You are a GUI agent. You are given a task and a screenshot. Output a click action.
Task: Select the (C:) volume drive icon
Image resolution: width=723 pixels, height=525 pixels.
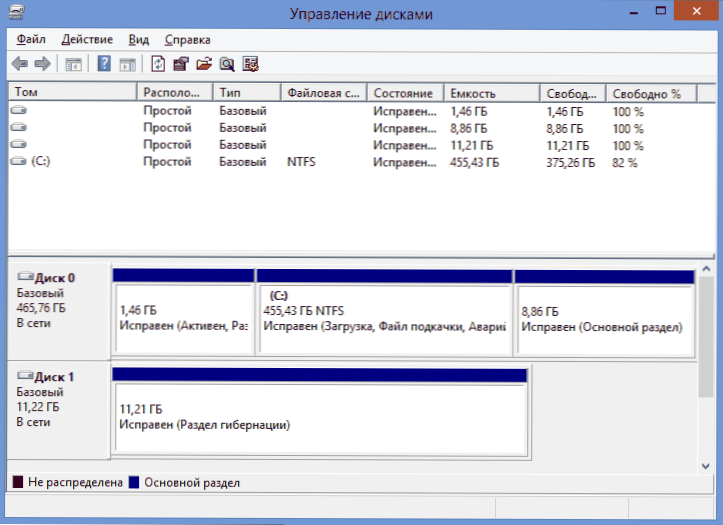point(19,161)
